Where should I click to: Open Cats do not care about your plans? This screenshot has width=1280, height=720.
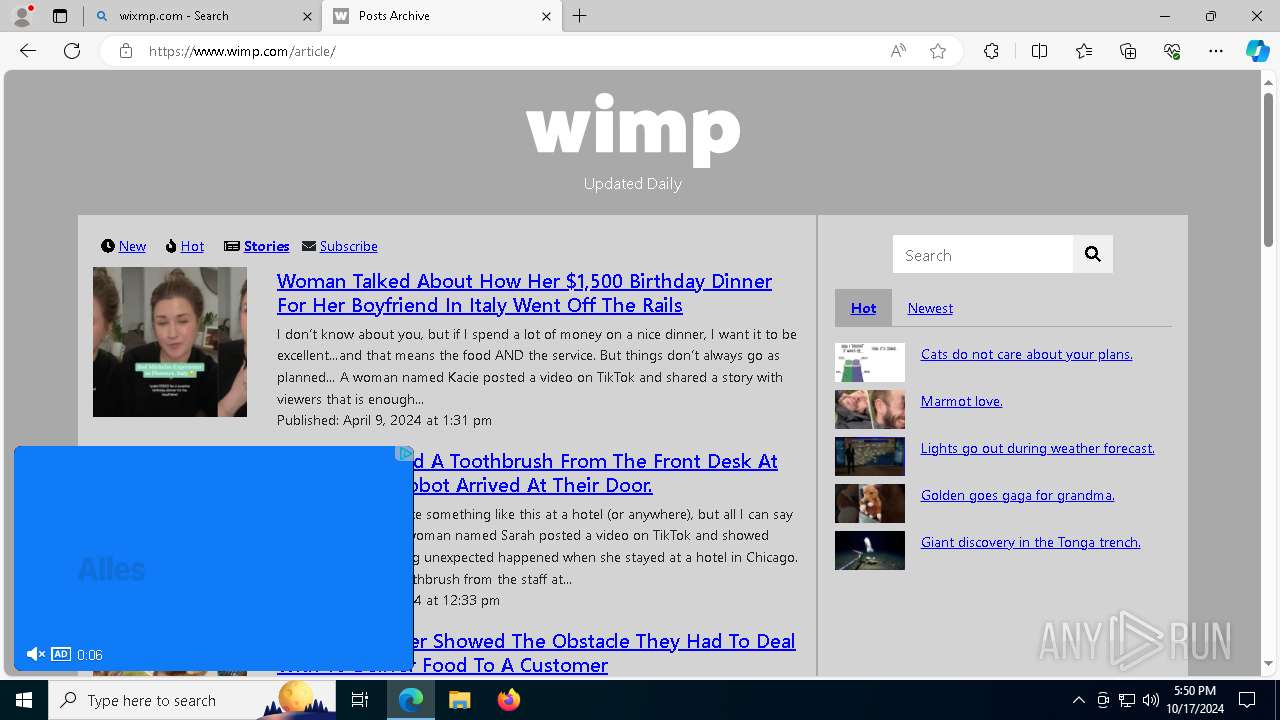coord(1026,354)
